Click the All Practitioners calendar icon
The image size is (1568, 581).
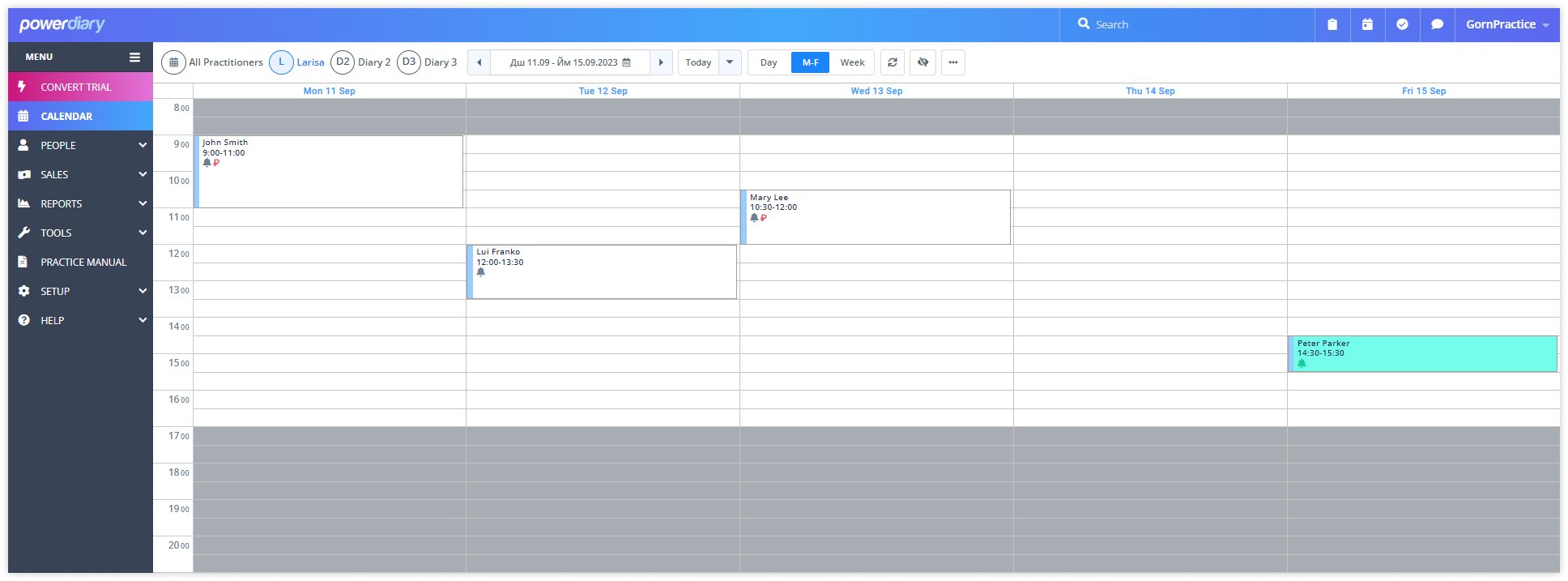[173, 62]
